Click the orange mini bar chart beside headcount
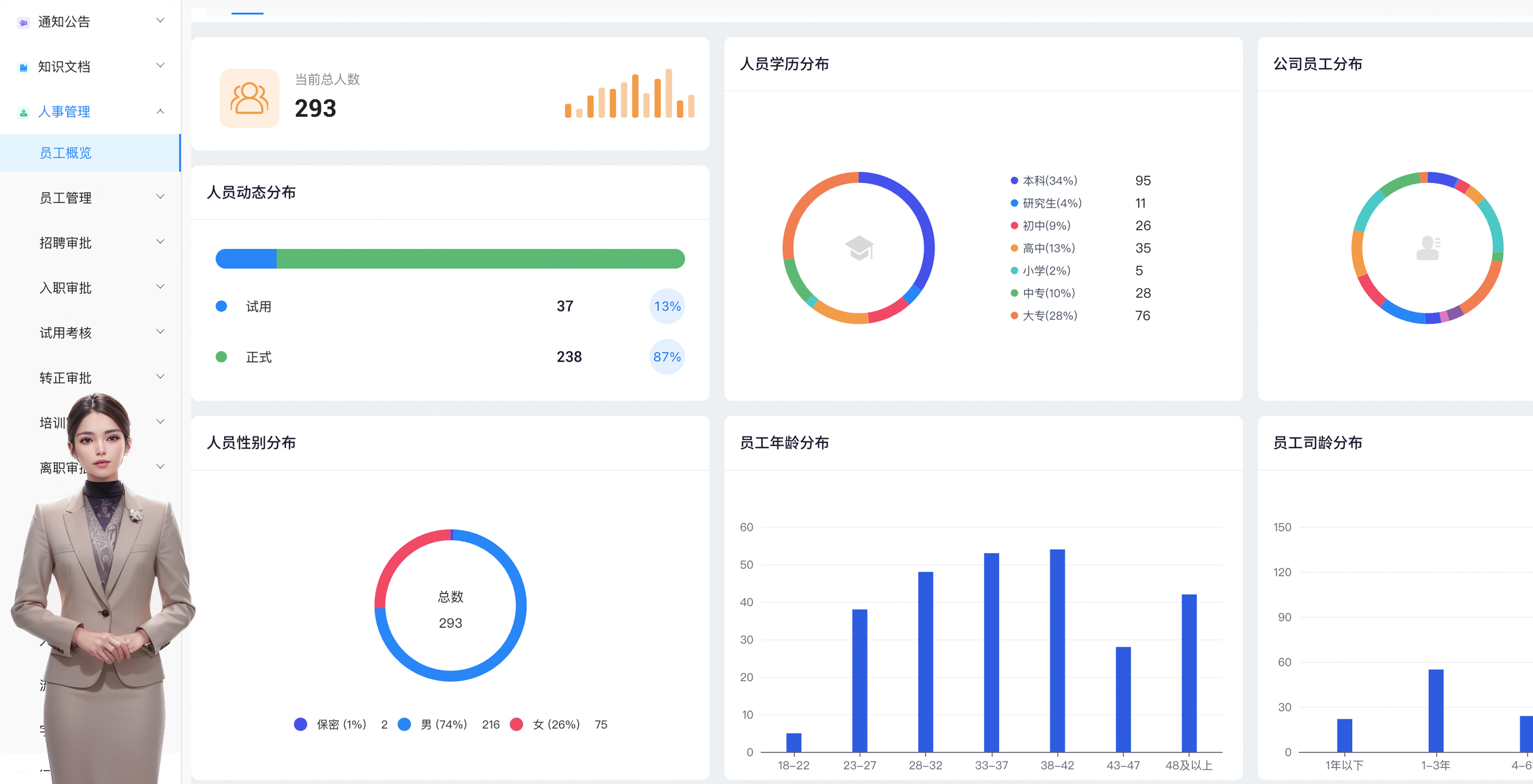This screenshot has height=784, width=1533. pyautogui.click(x=630, y=93)
